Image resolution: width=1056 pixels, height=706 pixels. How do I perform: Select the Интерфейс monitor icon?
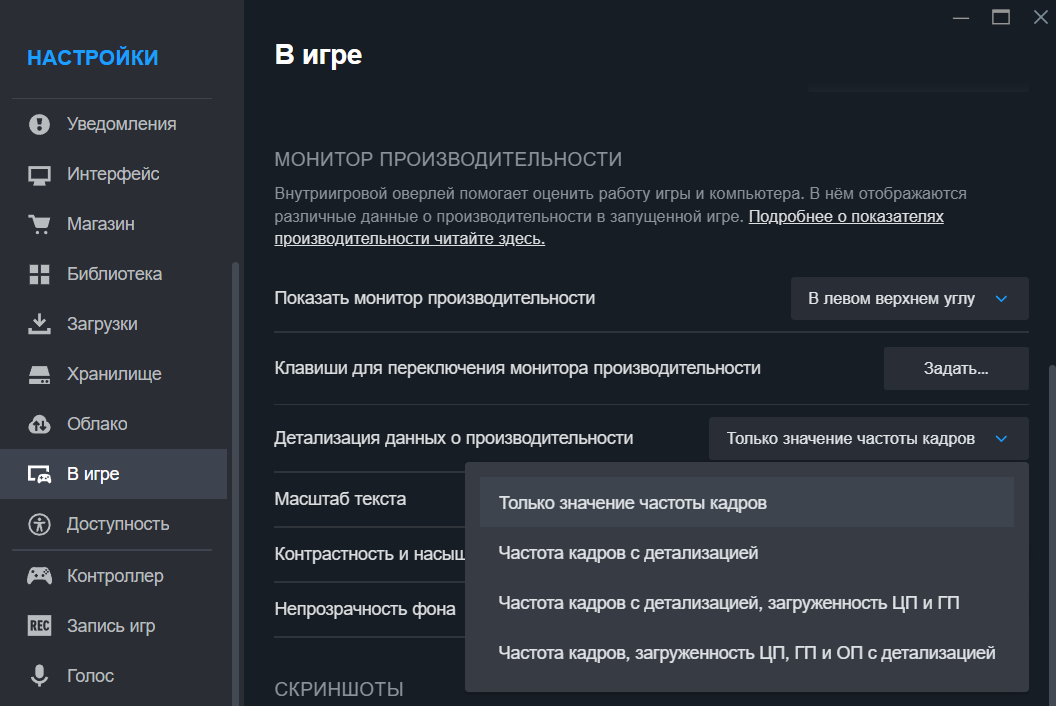[40, 174]
